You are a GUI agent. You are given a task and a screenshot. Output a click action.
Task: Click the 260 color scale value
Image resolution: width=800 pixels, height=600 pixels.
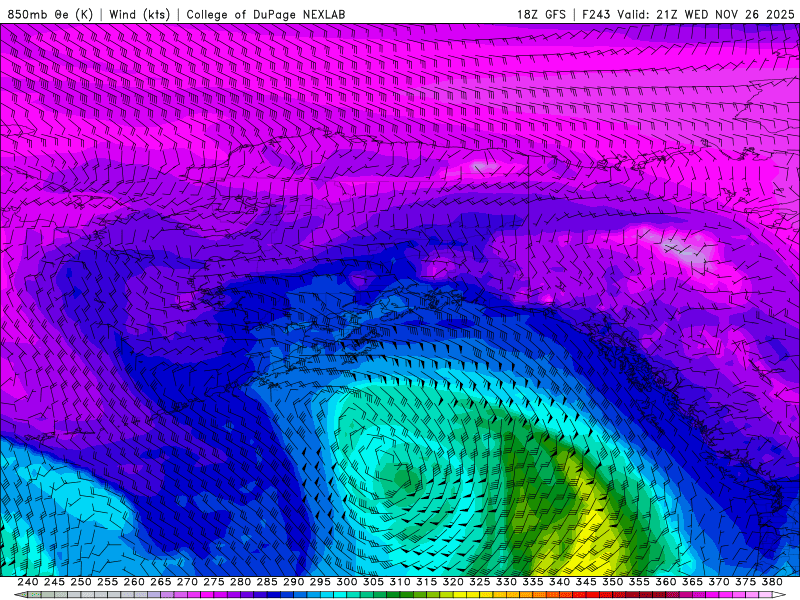134,582
